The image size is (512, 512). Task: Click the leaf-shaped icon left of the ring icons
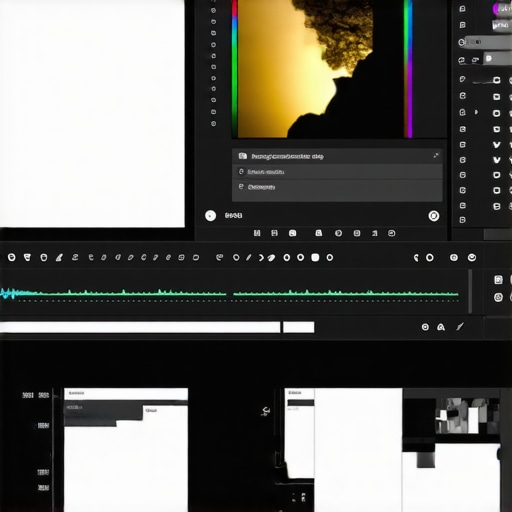coord(271,258)
